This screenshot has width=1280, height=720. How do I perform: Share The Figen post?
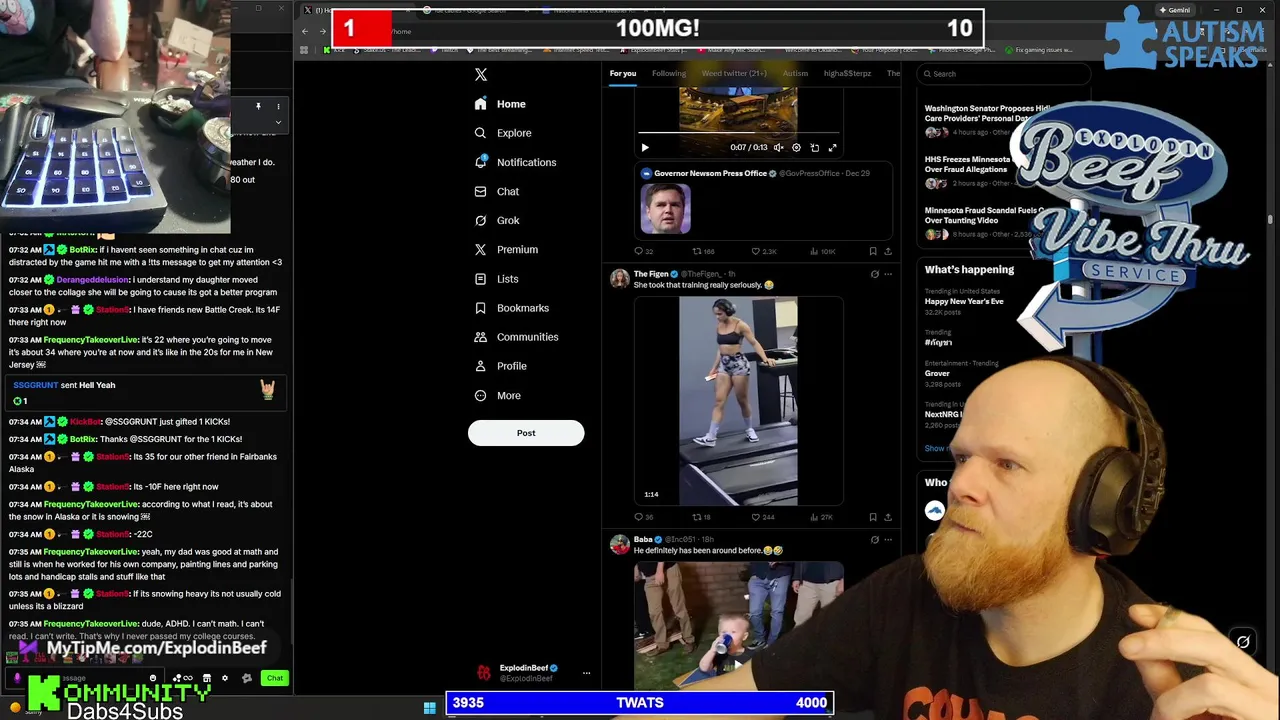click(x=887, y=517)
